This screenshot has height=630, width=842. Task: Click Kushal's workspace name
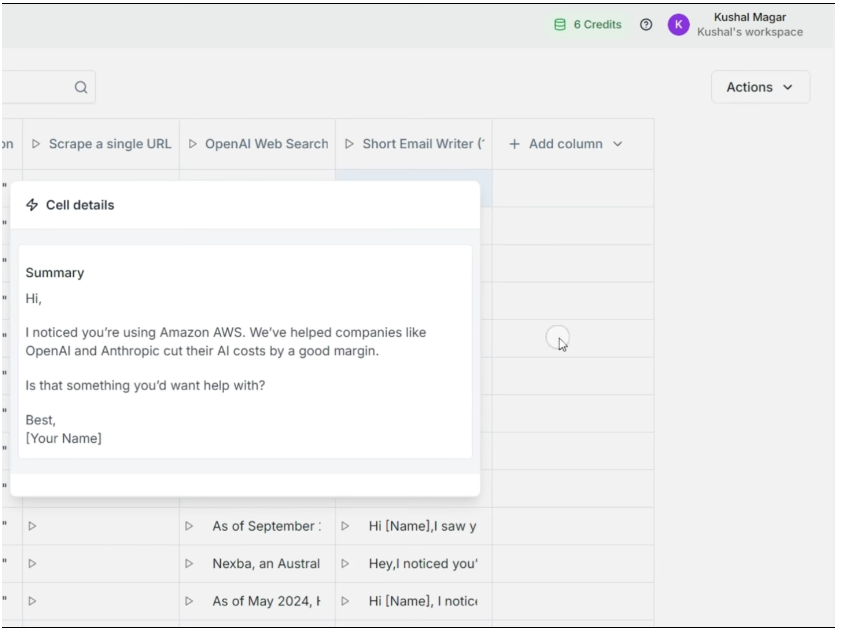point(749,31)
